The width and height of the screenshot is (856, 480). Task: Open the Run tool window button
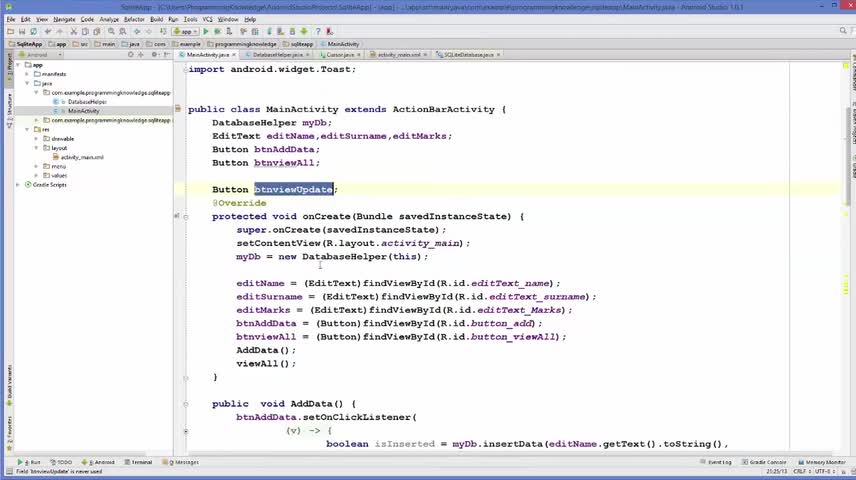point(29,462)
